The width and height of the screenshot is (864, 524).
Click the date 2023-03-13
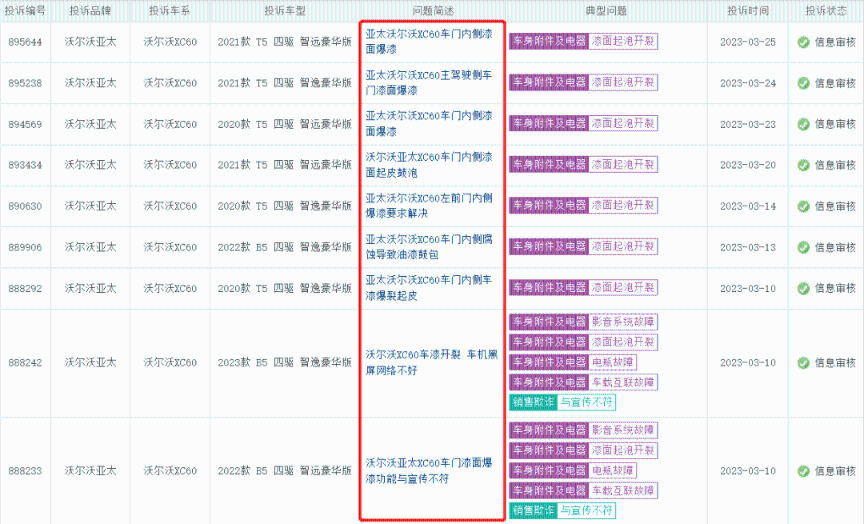748,247
